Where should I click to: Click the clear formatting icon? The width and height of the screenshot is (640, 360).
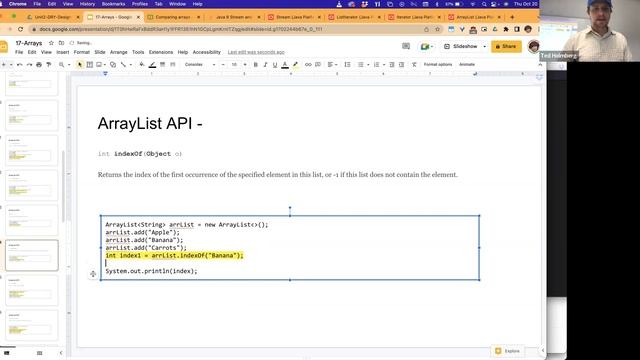(x=414, y=64)
